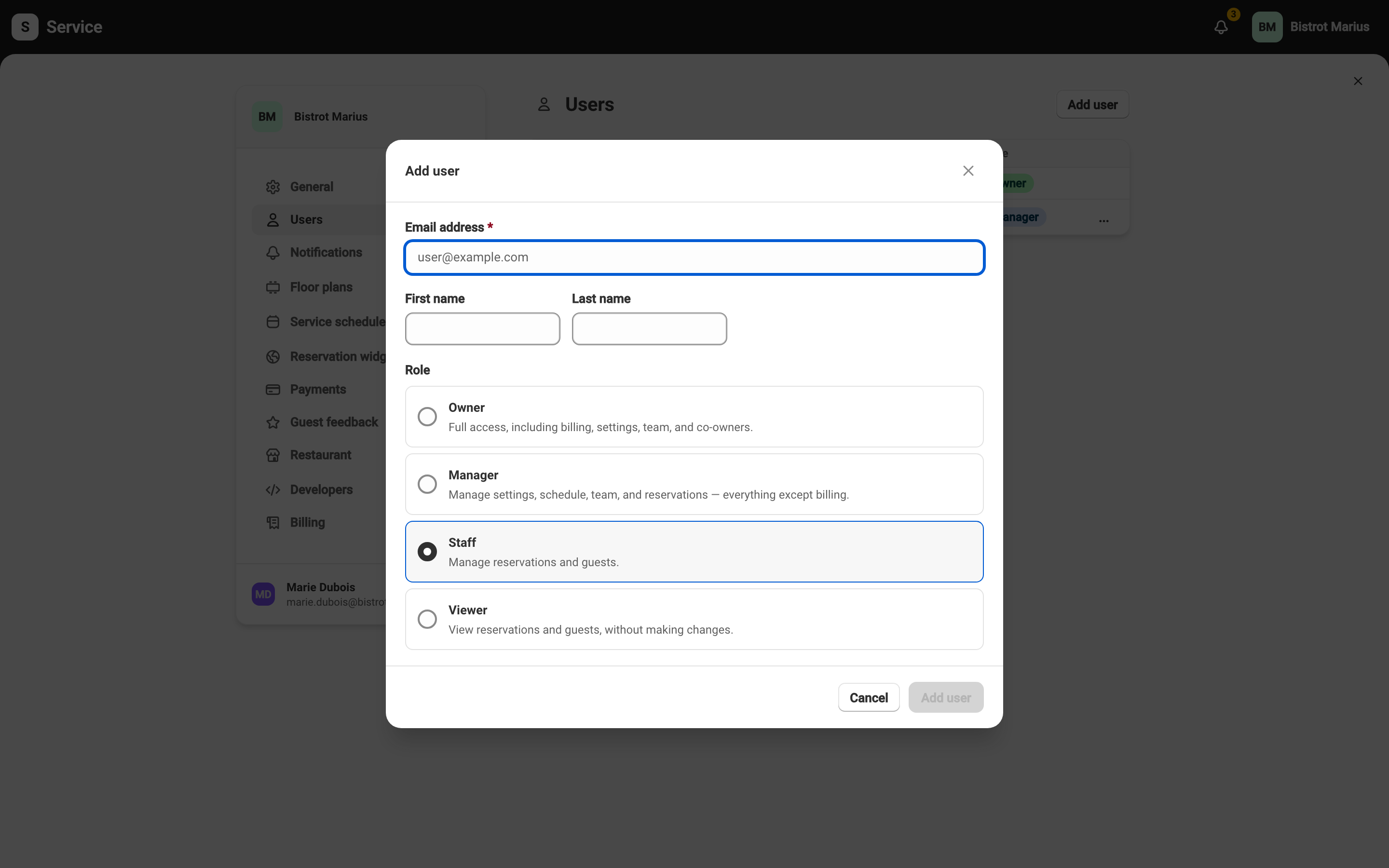
Task: Open Payments settings
Action: click(x=318, y=390)
